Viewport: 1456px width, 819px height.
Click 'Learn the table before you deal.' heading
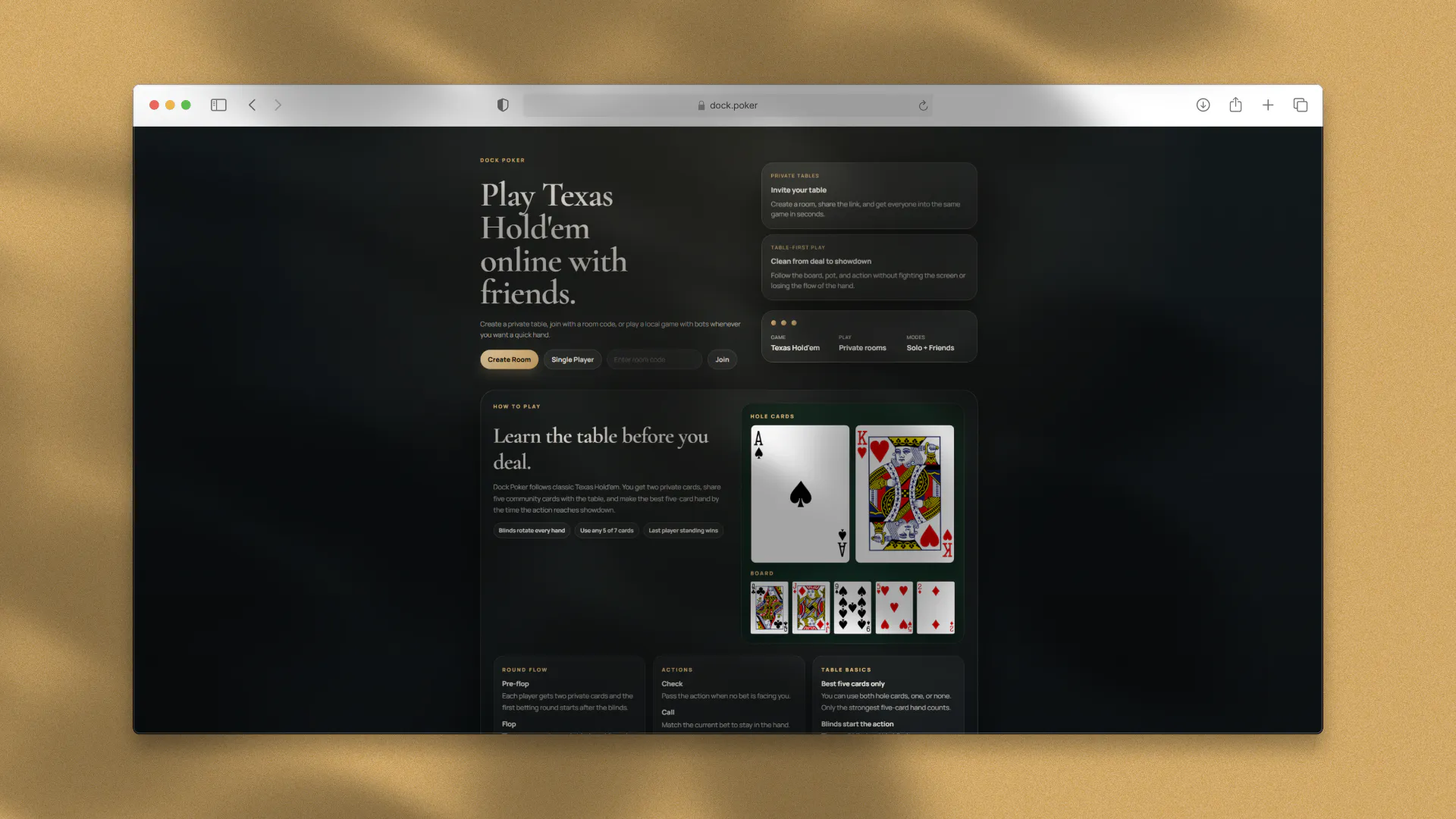pos(601,449)
